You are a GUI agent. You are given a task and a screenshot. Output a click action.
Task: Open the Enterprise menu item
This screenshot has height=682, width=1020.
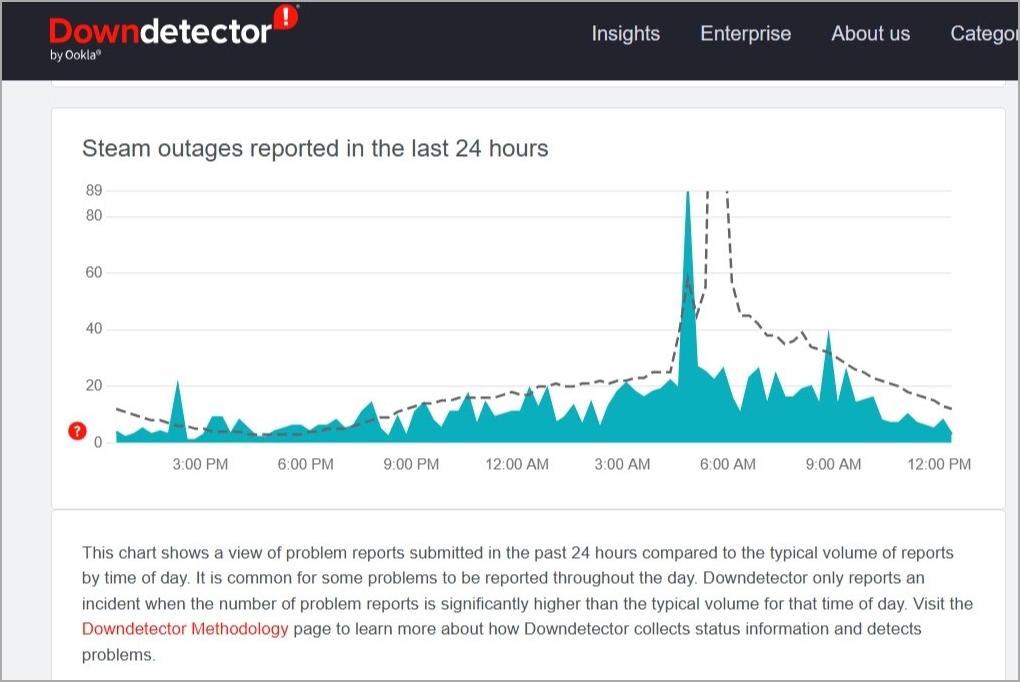(745, 33)
